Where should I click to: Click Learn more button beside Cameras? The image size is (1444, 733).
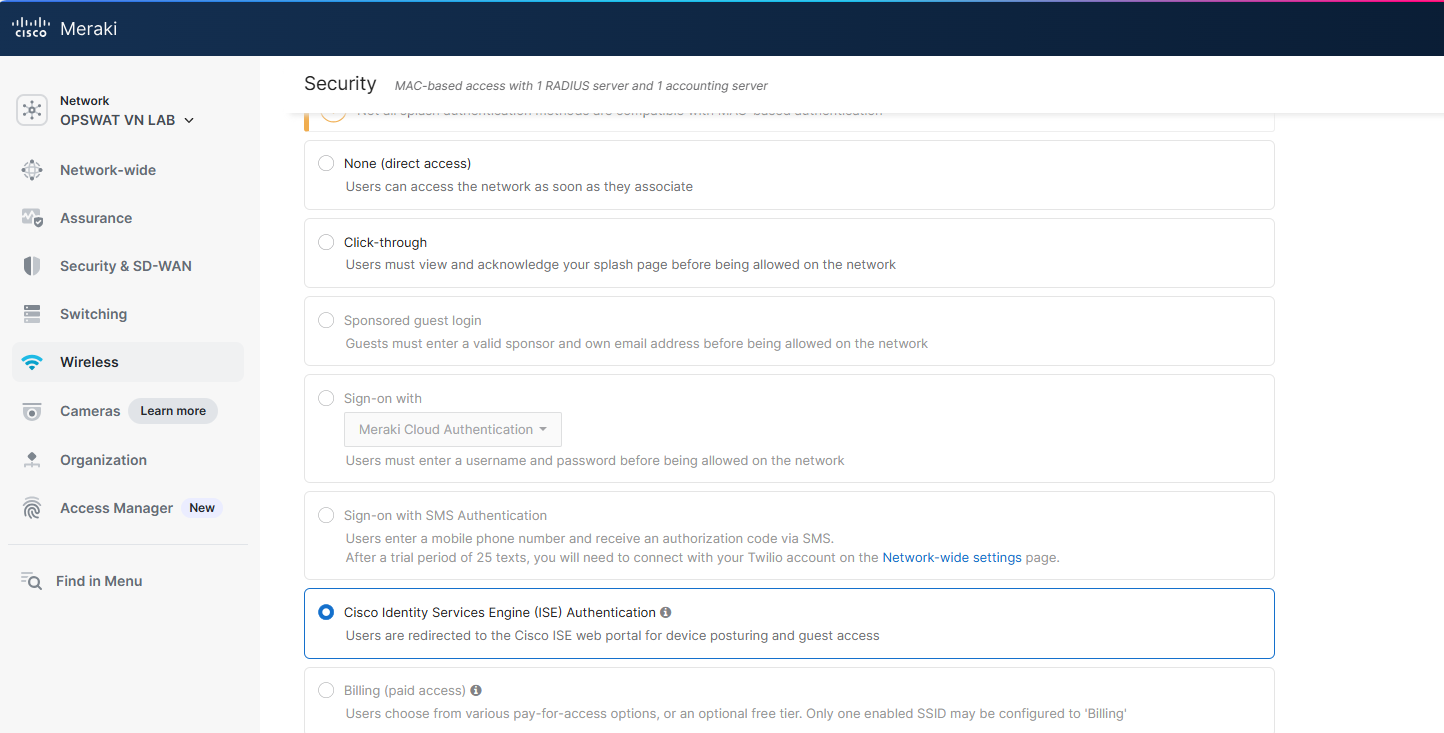click(173, 411)
